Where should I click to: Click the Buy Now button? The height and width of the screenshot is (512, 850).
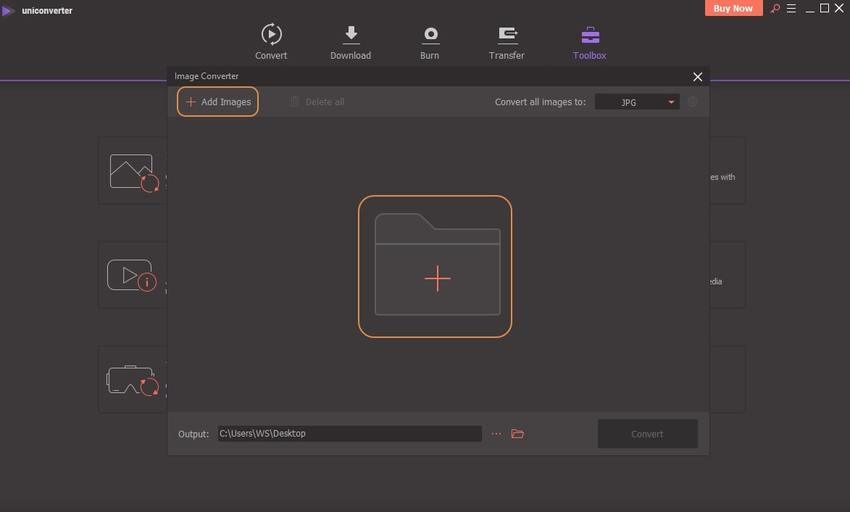coord(734,8)
